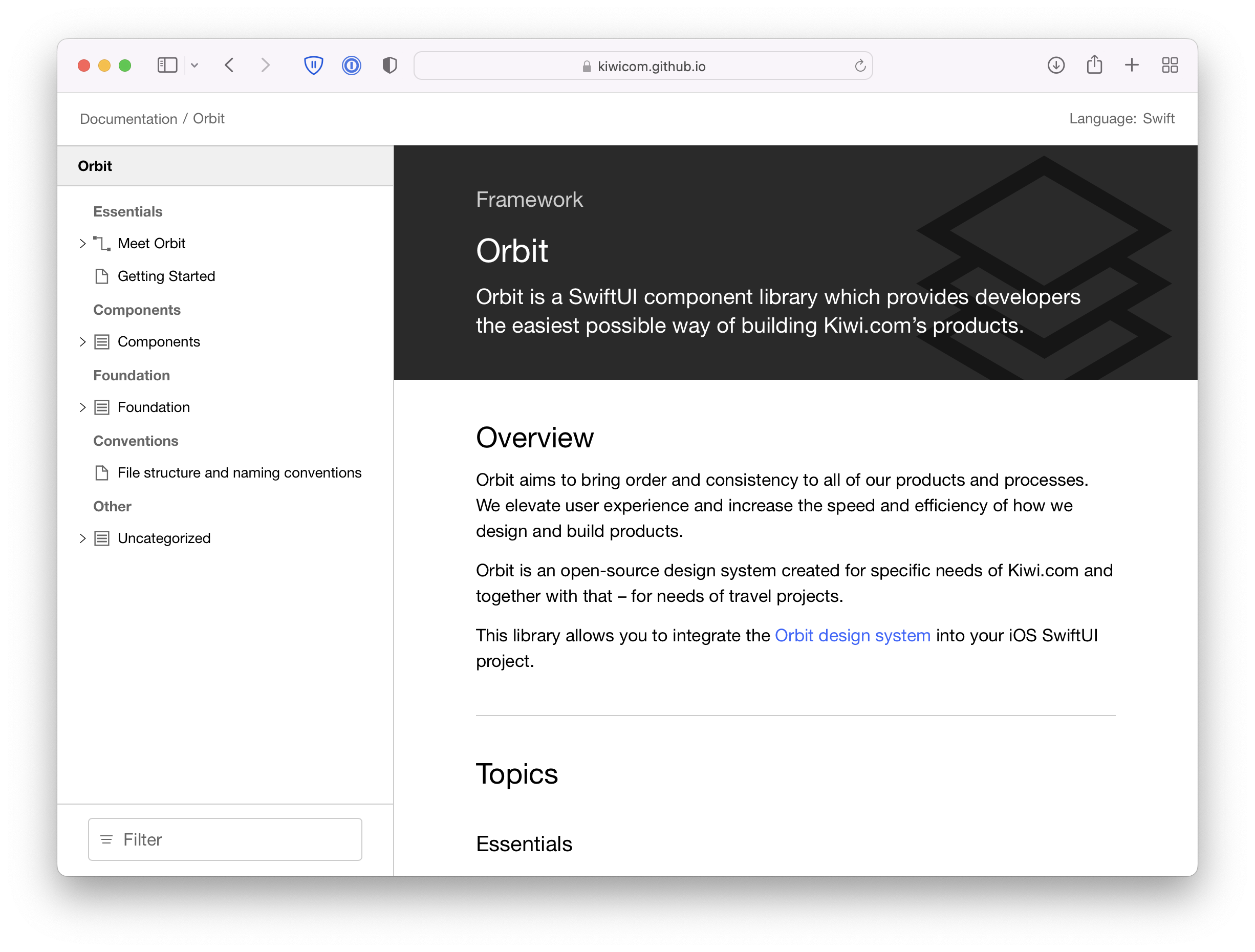
Task: Navigate back to the previous page
Action: 229,65
